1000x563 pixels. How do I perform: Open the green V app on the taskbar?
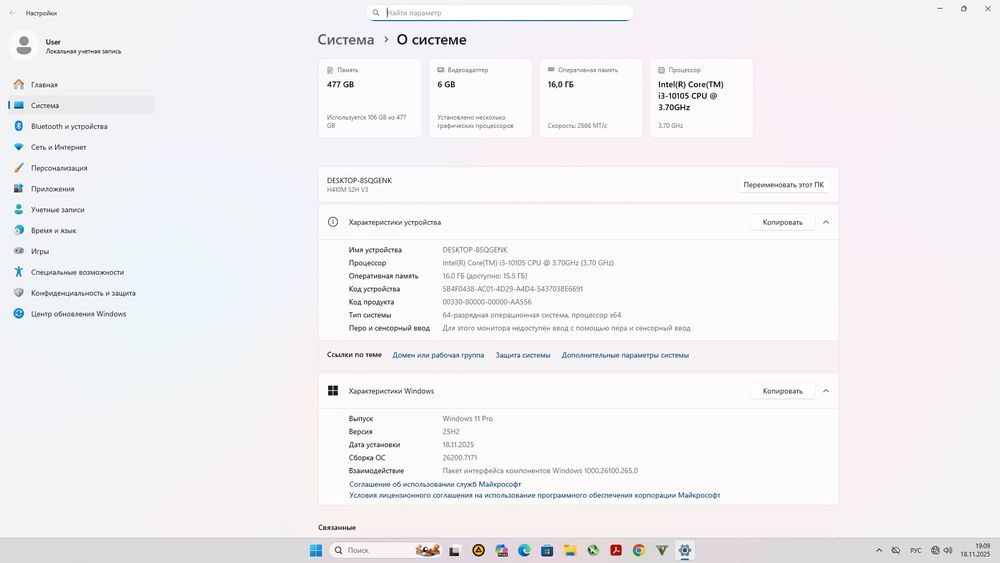pos(661,550)
